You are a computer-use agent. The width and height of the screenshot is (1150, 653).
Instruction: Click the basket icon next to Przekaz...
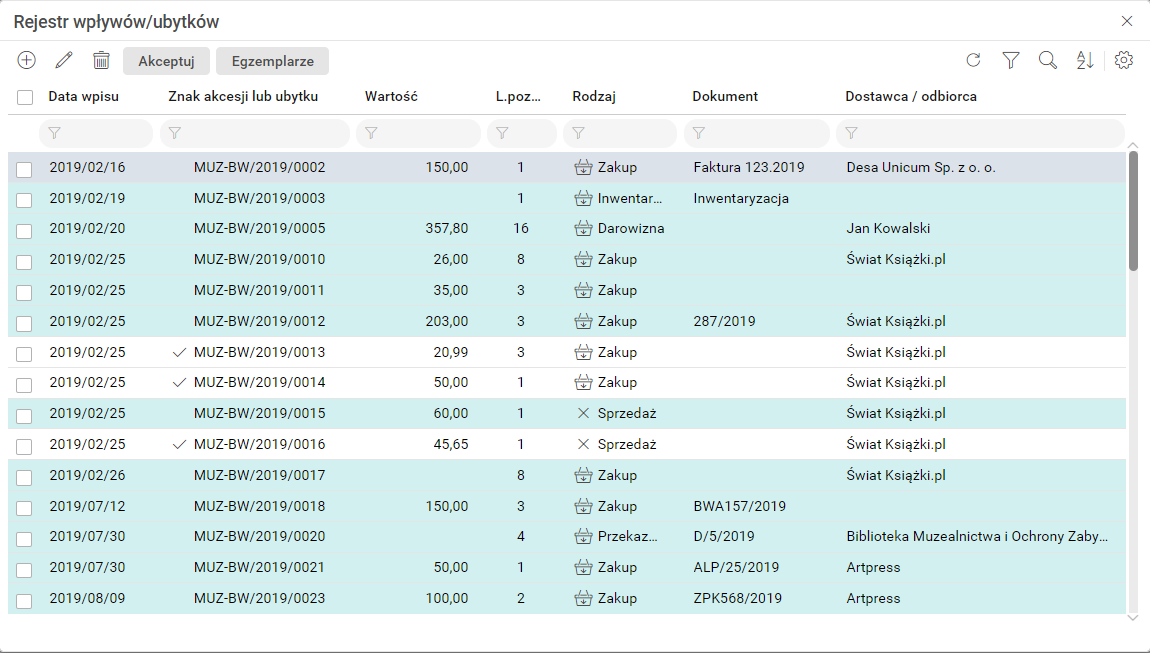click(583, 536)
